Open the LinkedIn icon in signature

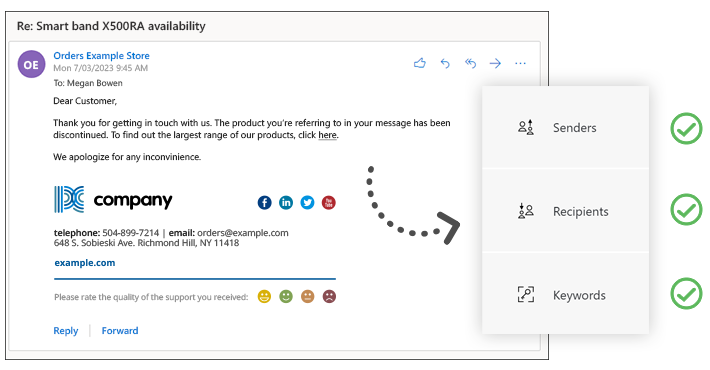[286, 202]
